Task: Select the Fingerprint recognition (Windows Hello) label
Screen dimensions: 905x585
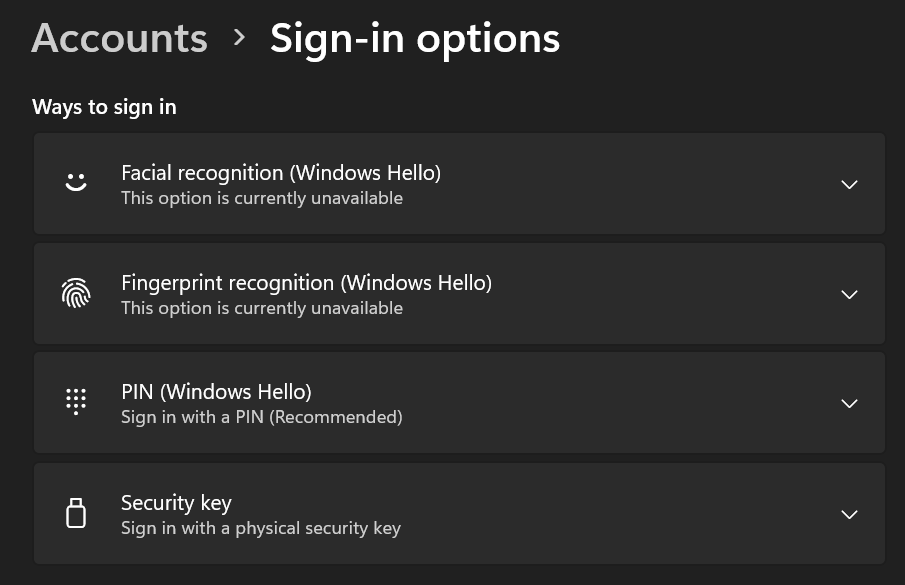Action: coord(306,282)
